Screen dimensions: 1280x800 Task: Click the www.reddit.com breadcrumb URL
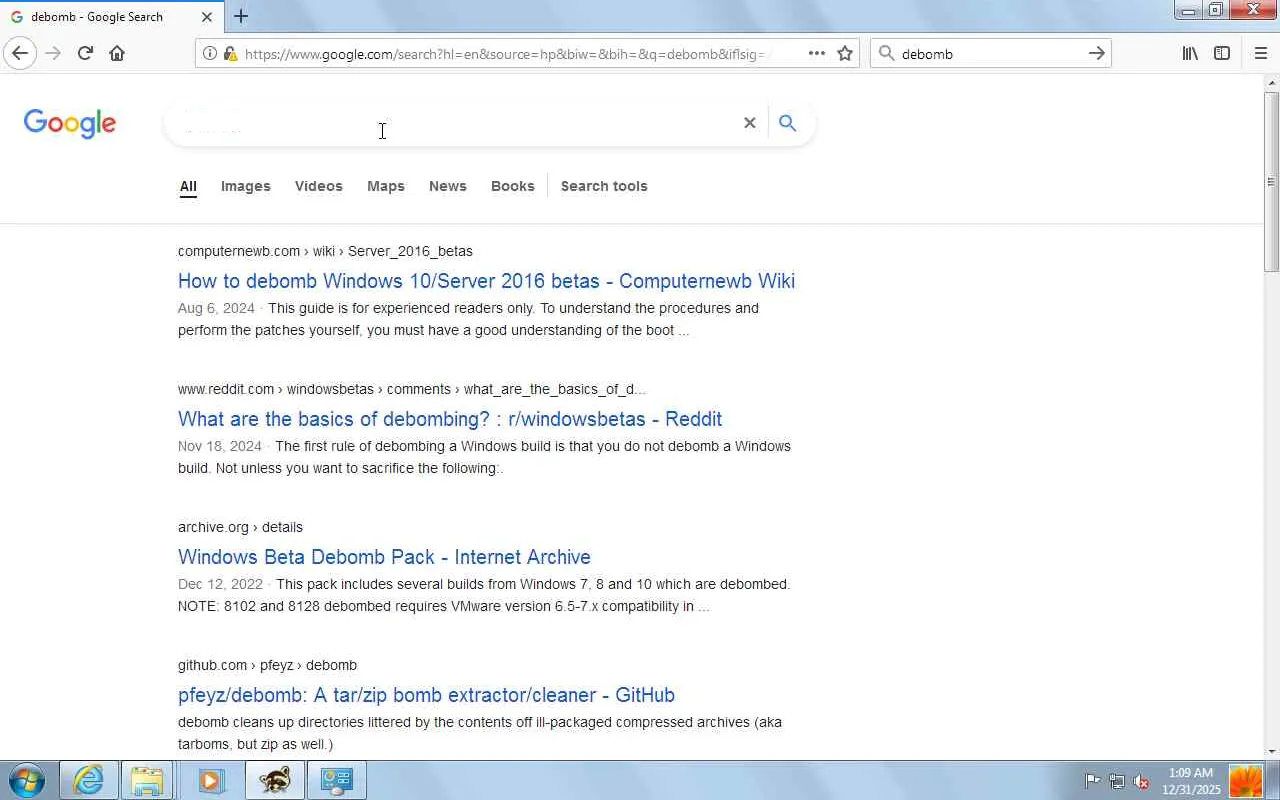[412, 389]
